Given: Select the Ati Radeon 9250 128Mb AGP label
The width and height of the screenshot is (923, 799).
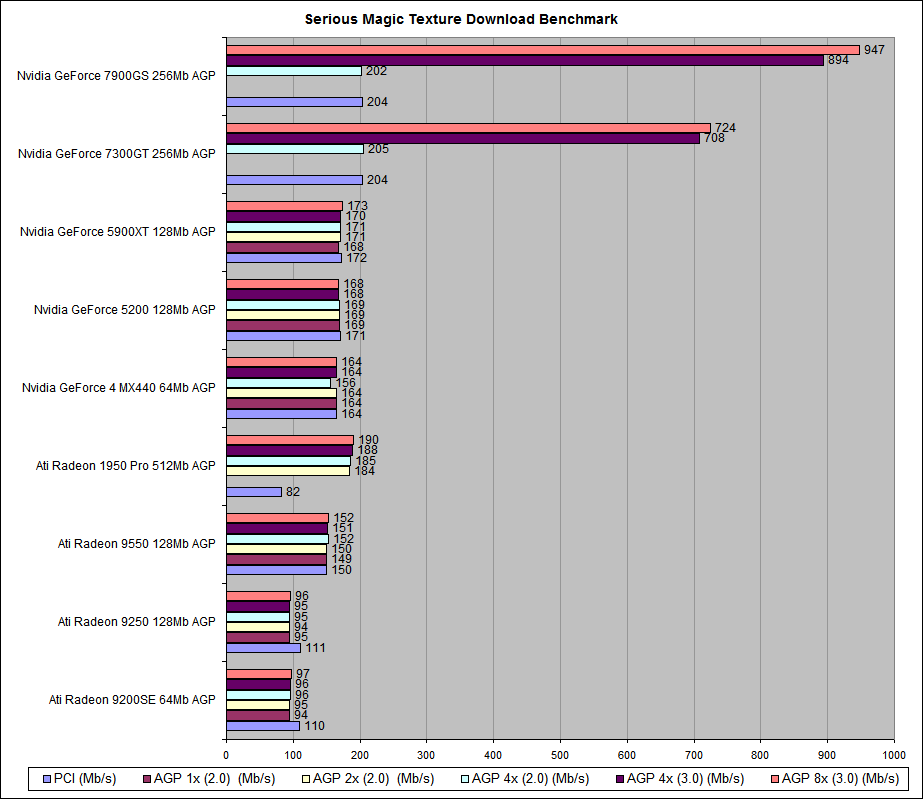Looking at the screenshot, I should point(137,622).
